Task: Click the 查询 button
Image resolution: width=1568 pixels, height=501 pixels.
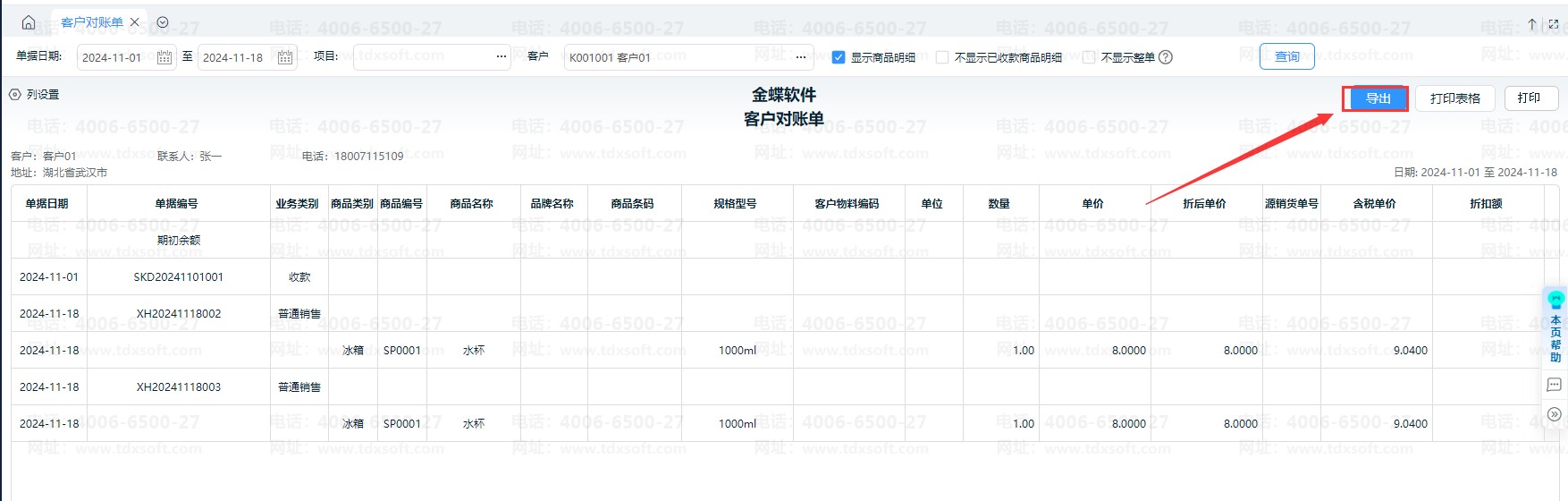Action: point(1286,56)
